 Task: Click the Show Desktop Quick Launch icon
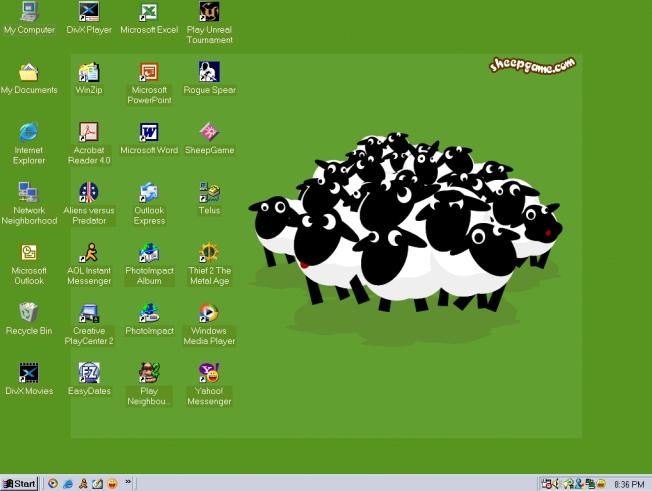(97, 484)
